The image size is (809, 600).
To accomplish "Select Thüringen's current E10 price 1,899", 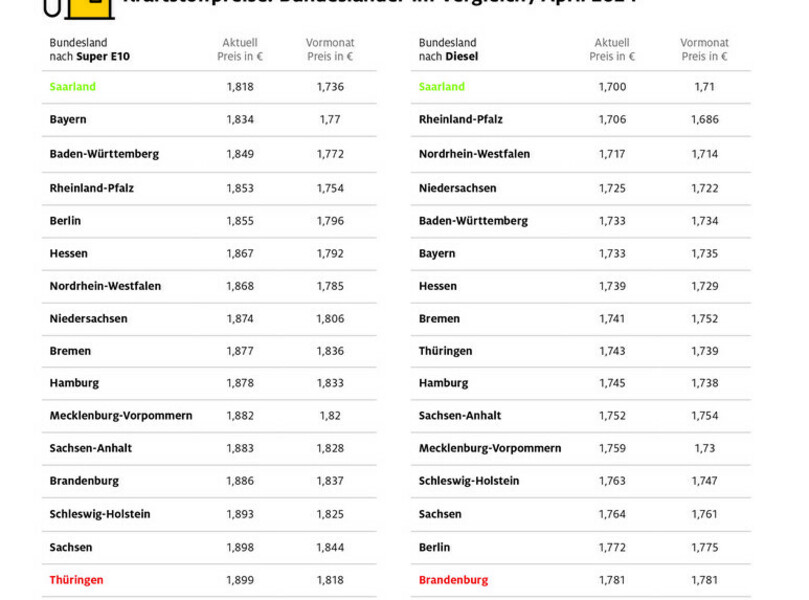I will pos(240,580).
